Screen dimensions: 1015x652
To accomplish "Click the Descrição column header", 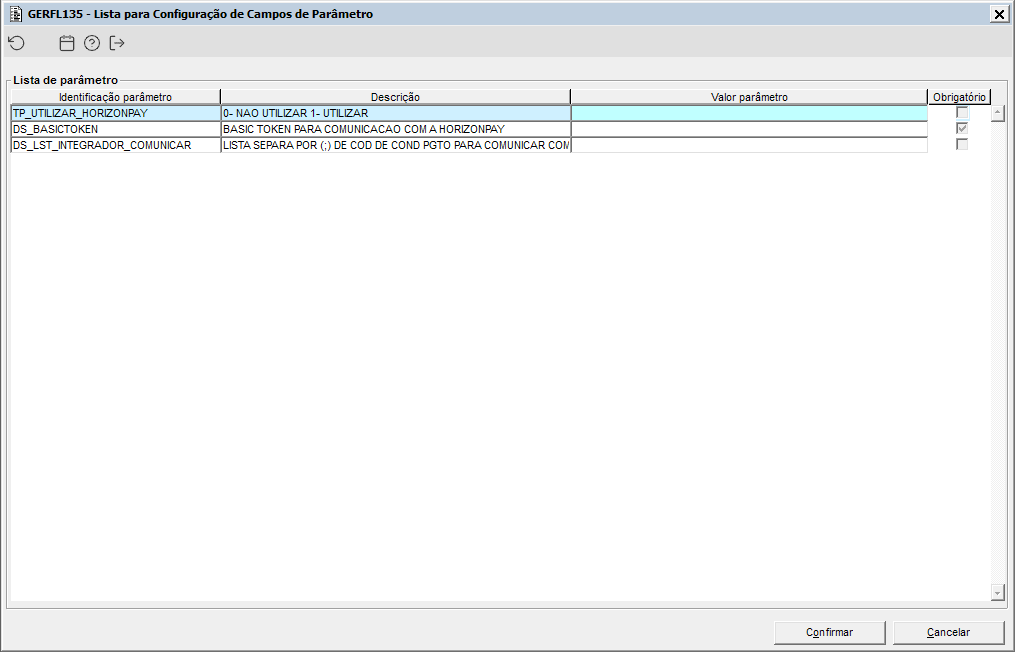I will tap(395, 96).
